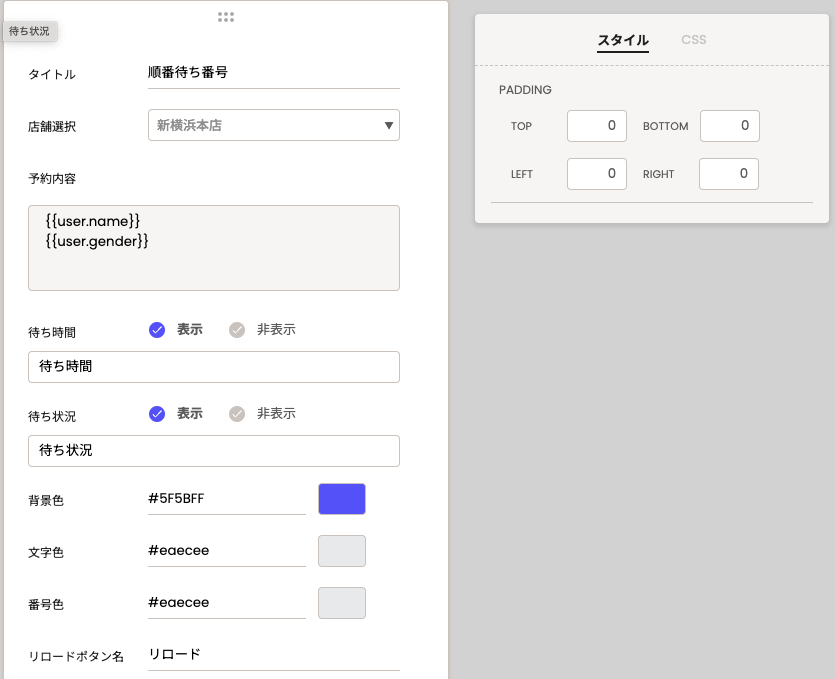Focus the padding BOTTOM value box

tap(729, 126)
